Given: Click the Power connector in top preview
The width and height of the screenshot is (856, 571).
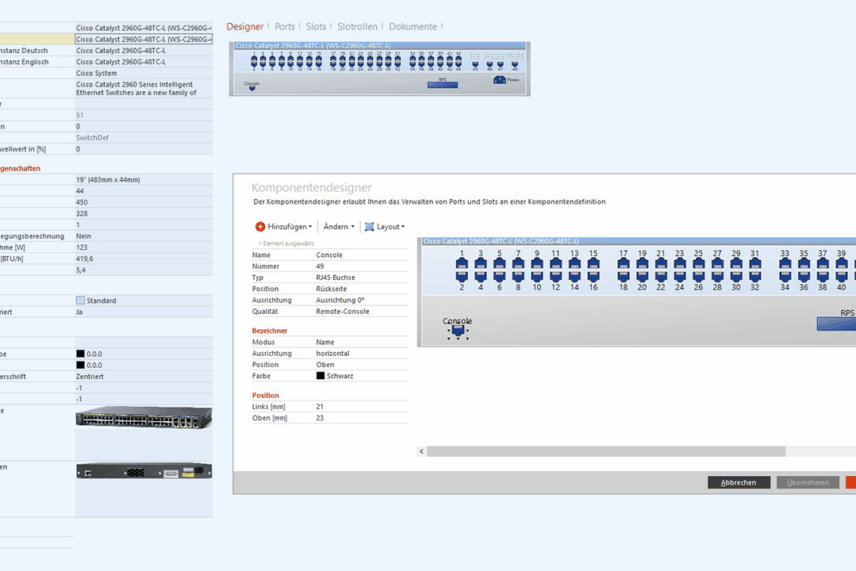Looking at the screenshot, I should point(500,80).
